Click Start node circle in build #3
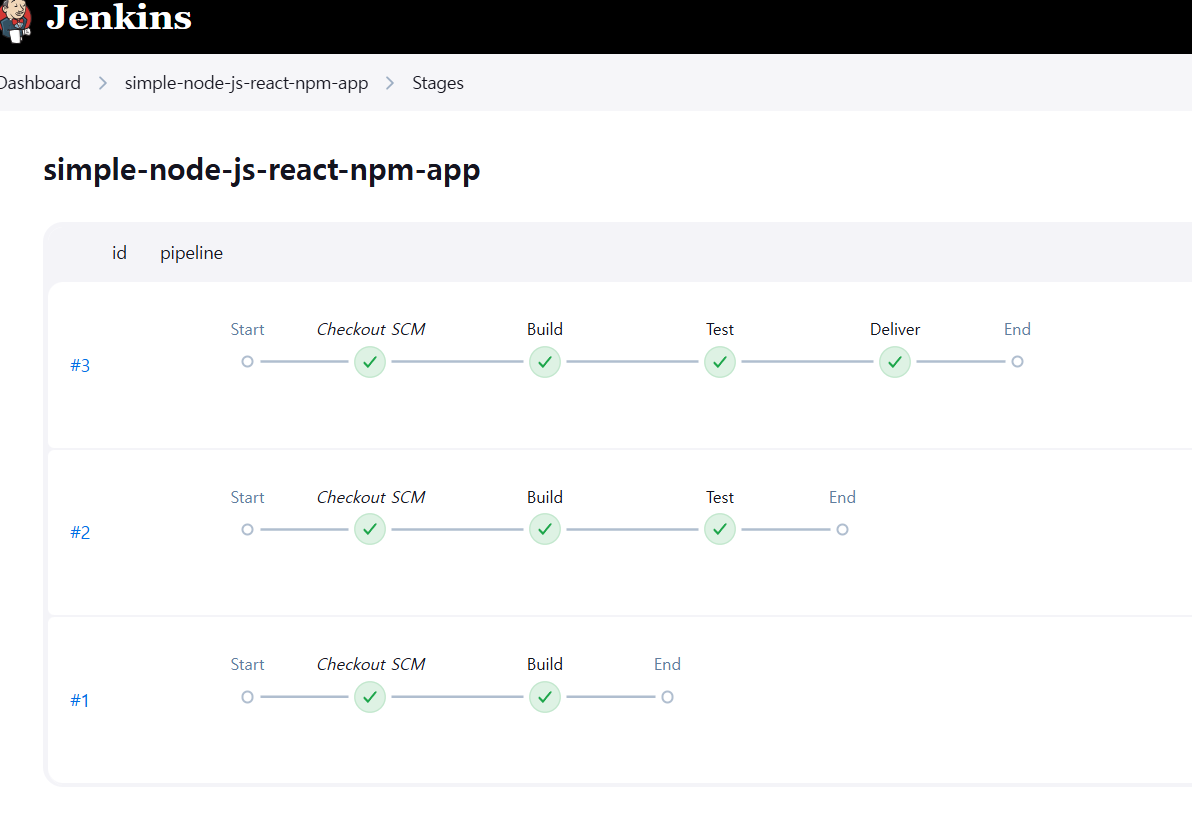 247,362
